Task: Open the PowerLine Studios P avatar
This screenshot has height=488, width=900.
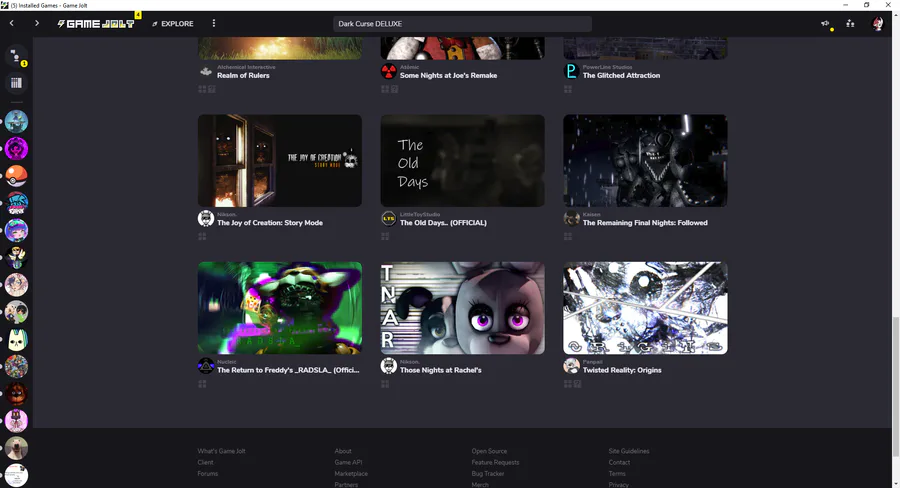Action: click(x=571, y=72)
